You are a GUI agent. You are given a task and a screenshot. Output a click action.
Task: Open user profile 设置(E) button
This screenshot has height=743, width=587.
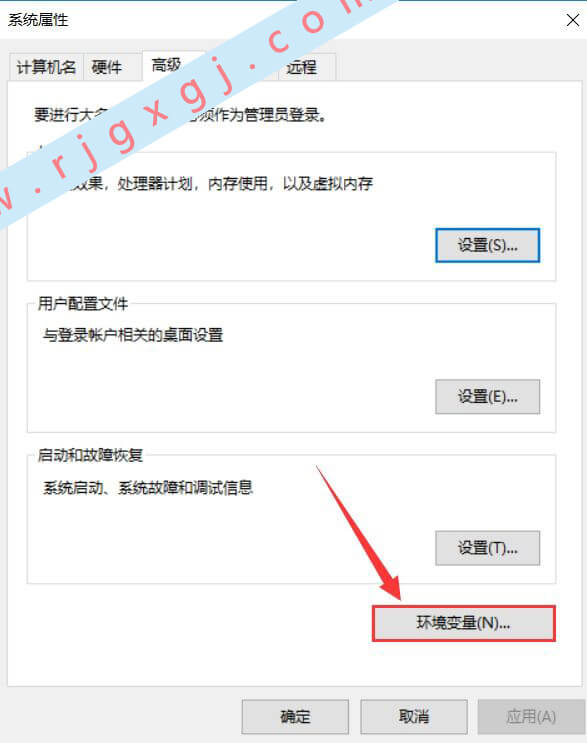488,397
